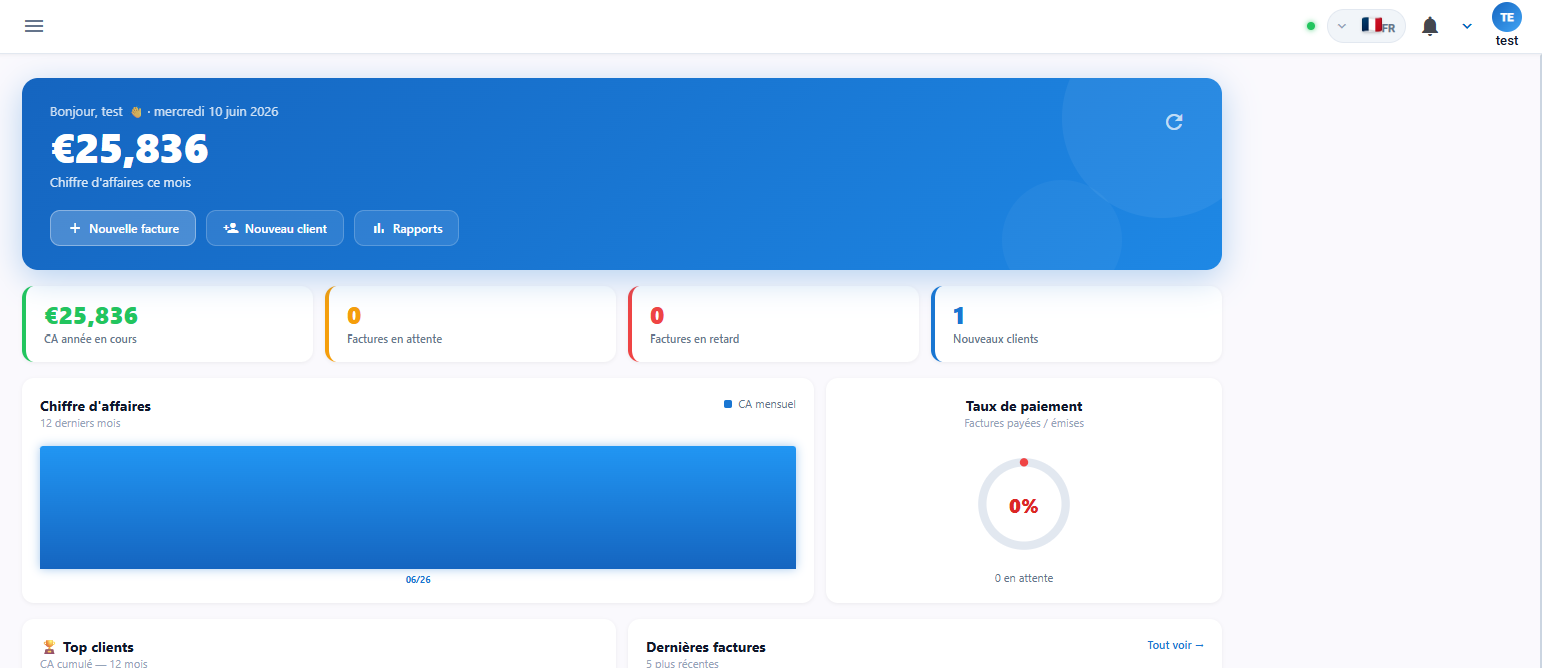Click the Taux de paiement title
The height and width of the screenshot is (668, 1542).
pos(1024,406)
